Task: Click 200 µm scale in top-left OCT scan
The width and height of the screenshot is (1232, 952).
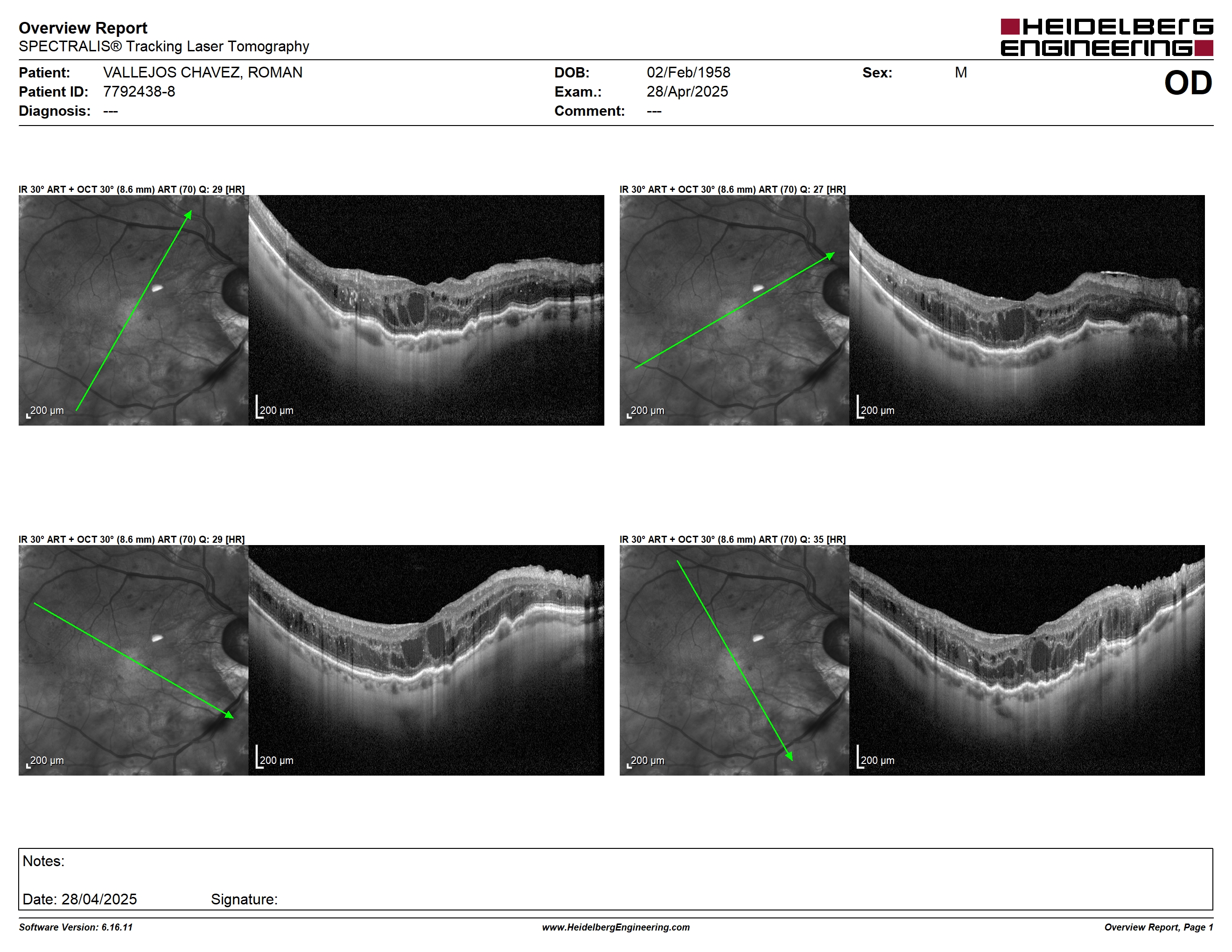Action: pos(275,407)
